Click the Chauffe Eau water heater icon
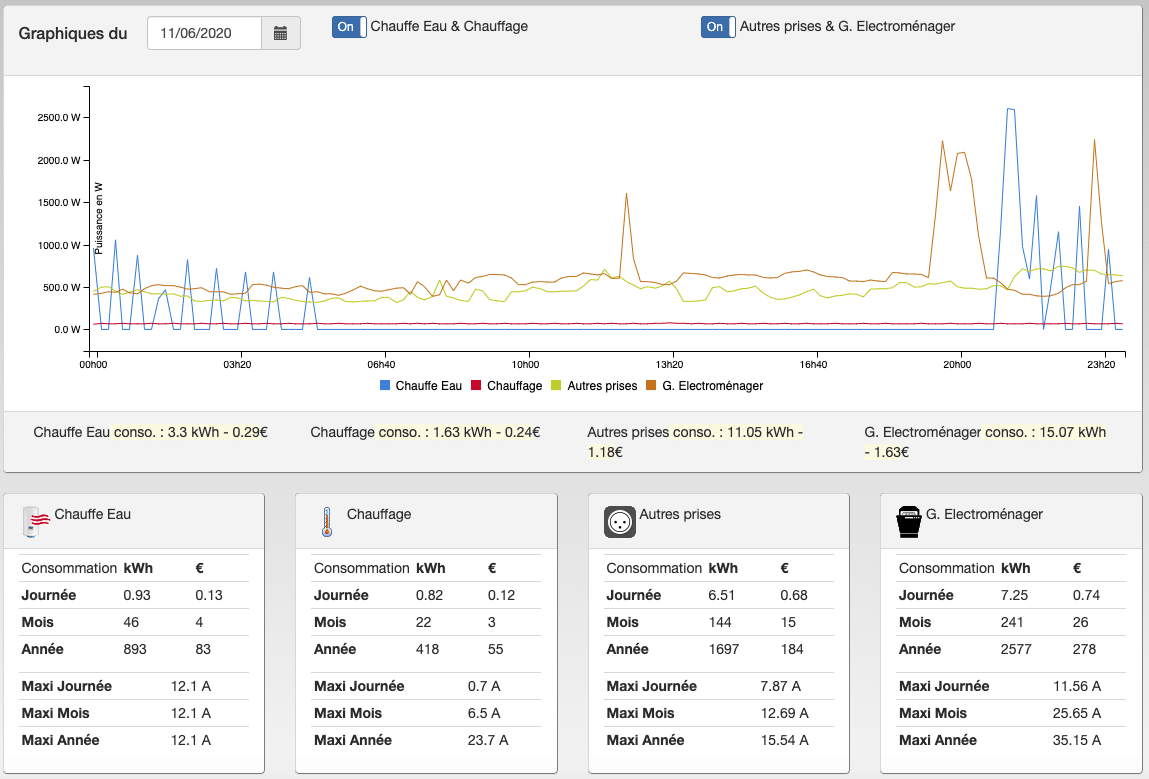The height and width of the screenshot is (779, 1149). [36, 521]
